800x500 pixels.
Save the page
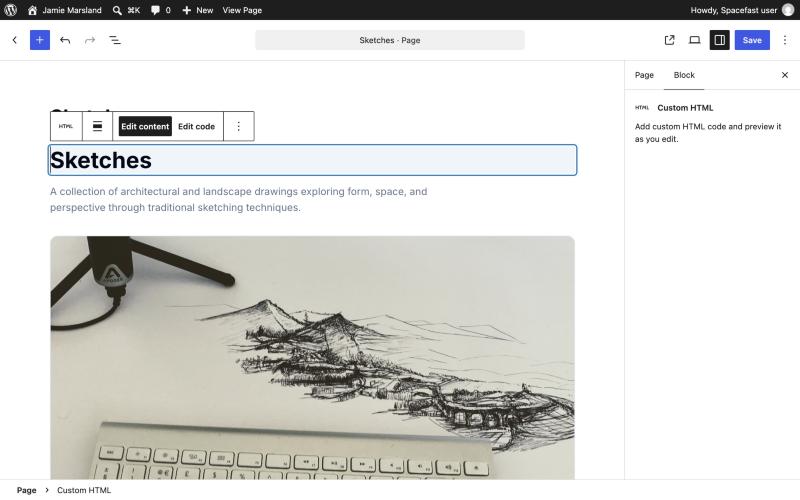click(752, 40)
